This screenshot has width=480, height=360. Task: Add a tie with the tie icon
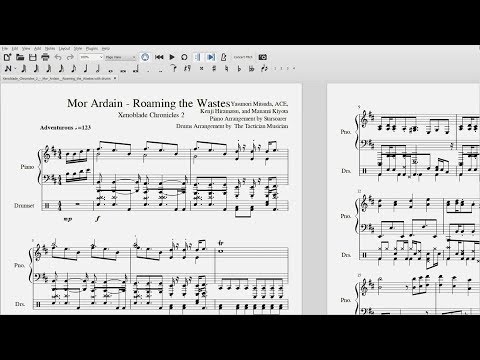pos(174,68)
